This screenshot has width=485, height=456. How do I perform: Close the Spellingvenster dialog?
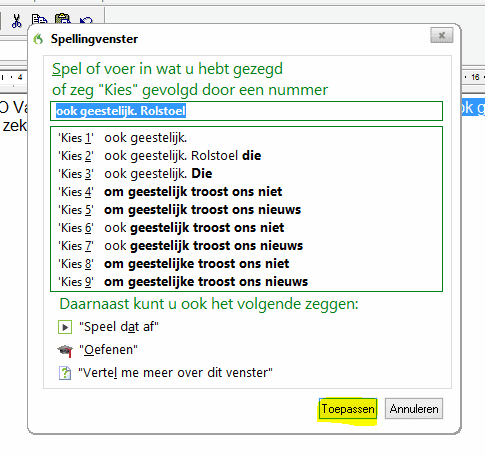pos(442,35)
